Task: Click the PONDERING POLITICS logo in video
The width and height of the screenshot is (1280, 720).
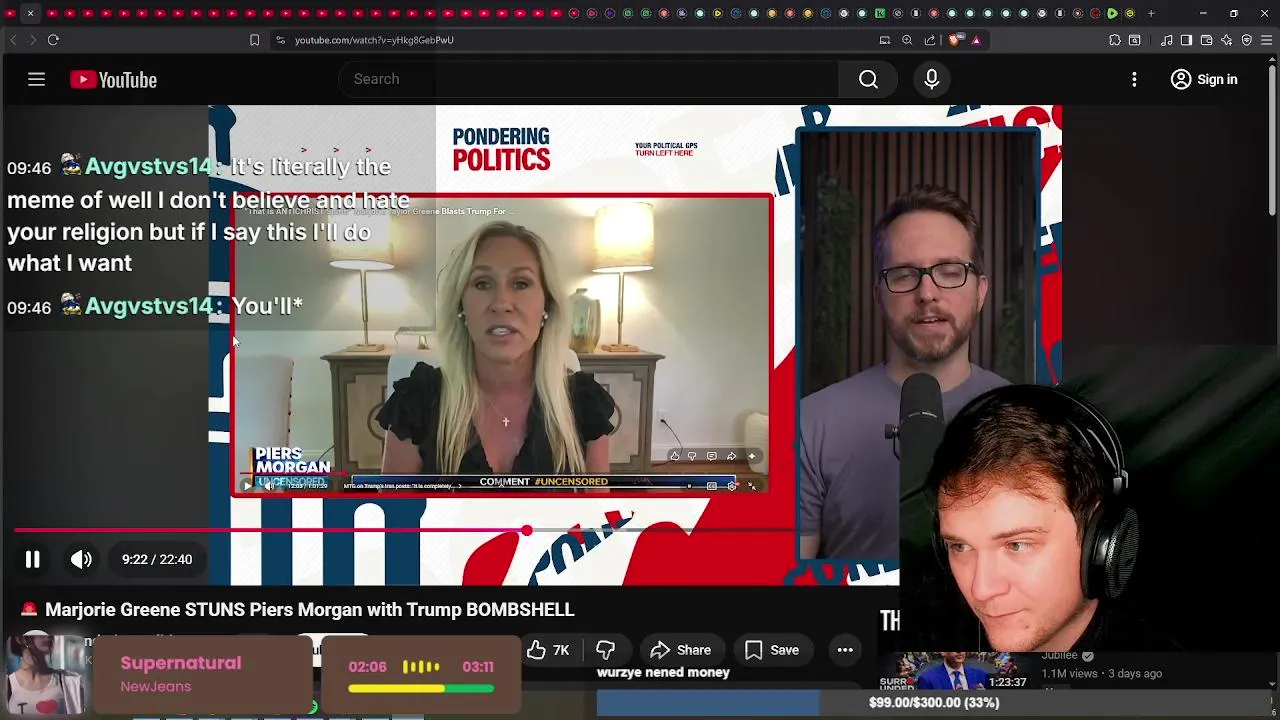Action: [501, 149]
